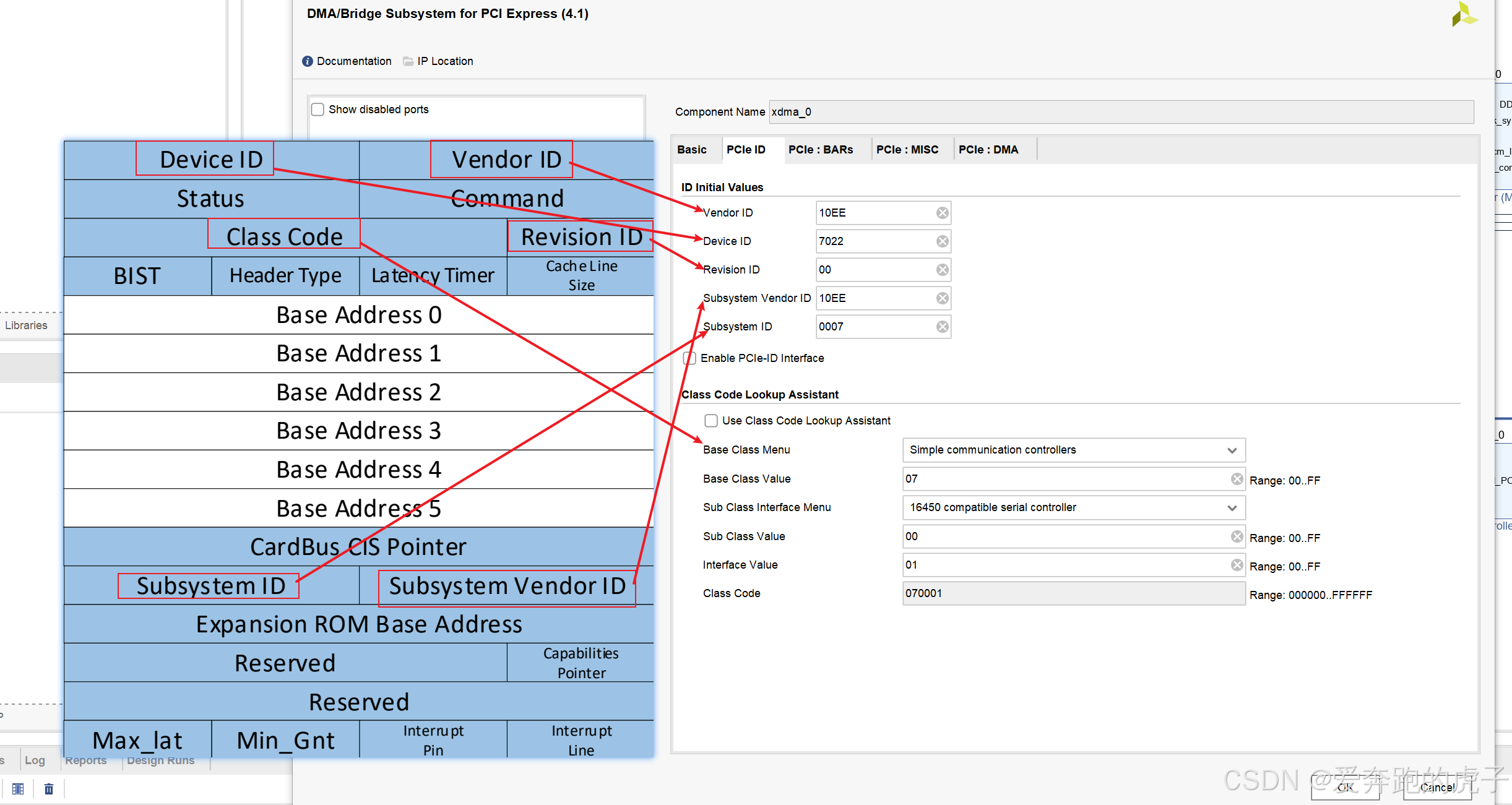
Task: Clear the Vendor ID field with its X icon
Action: 942,213
